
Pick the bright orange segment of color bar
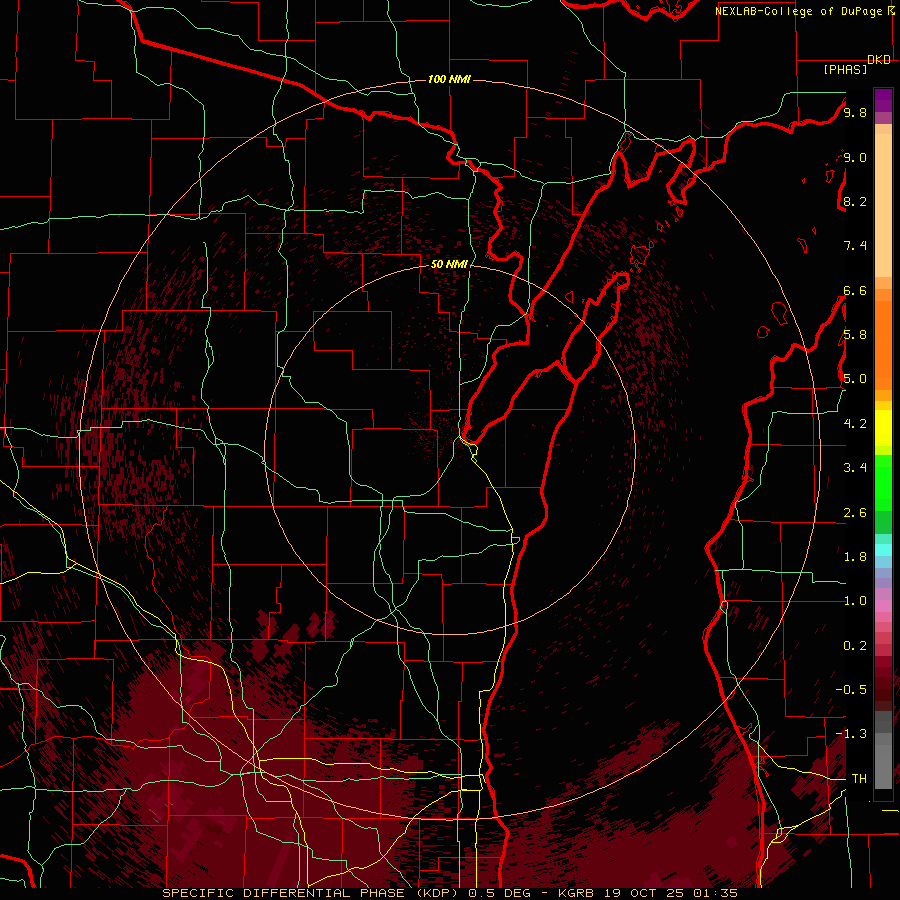point(883,344)
